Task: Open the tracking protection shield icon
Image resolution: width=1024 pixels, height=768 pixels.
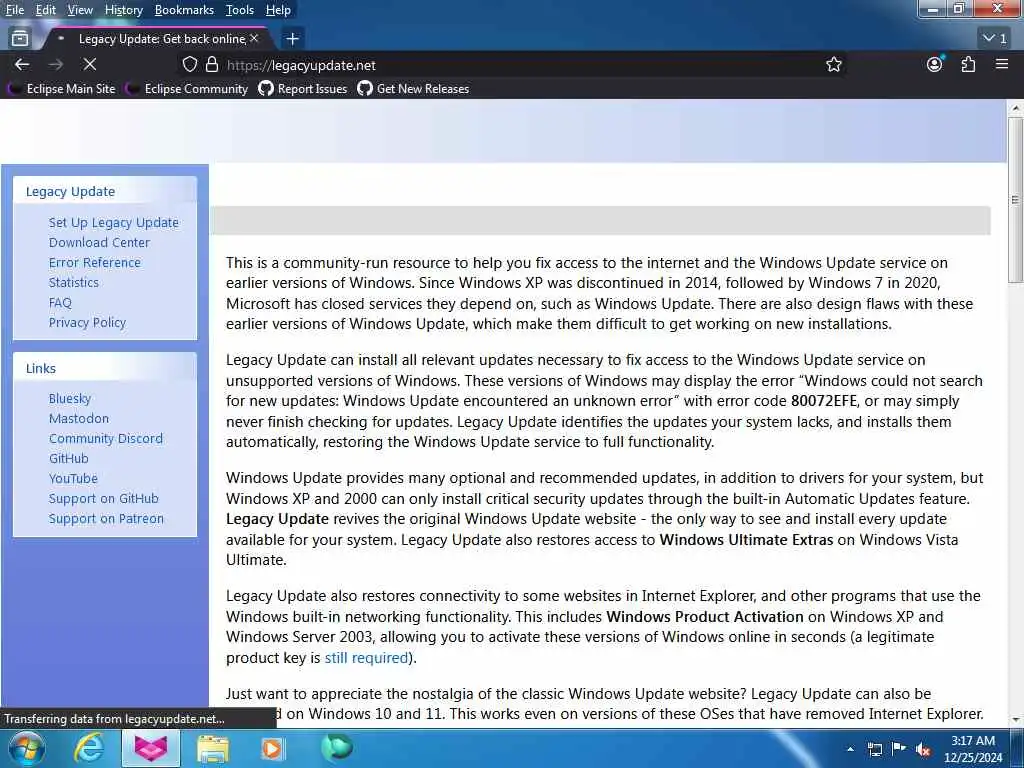Action: pos(189,65)
